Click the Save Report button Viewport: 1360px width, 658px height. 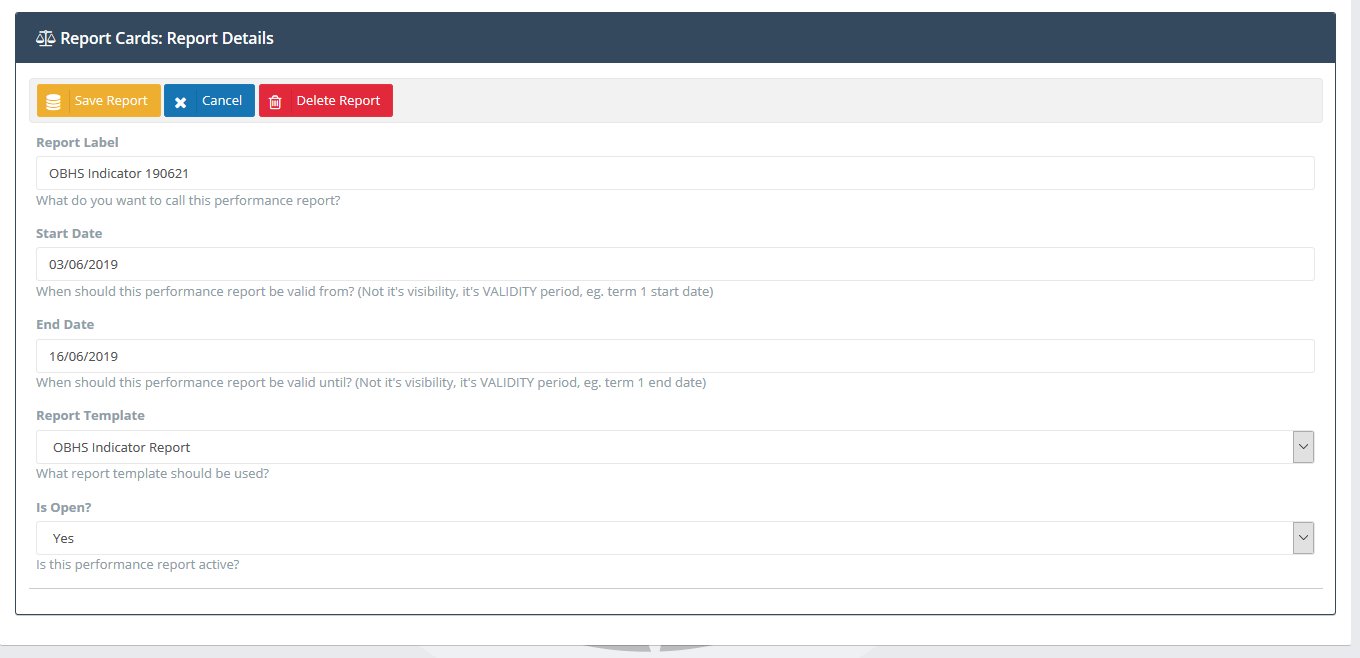pos(99,101)
